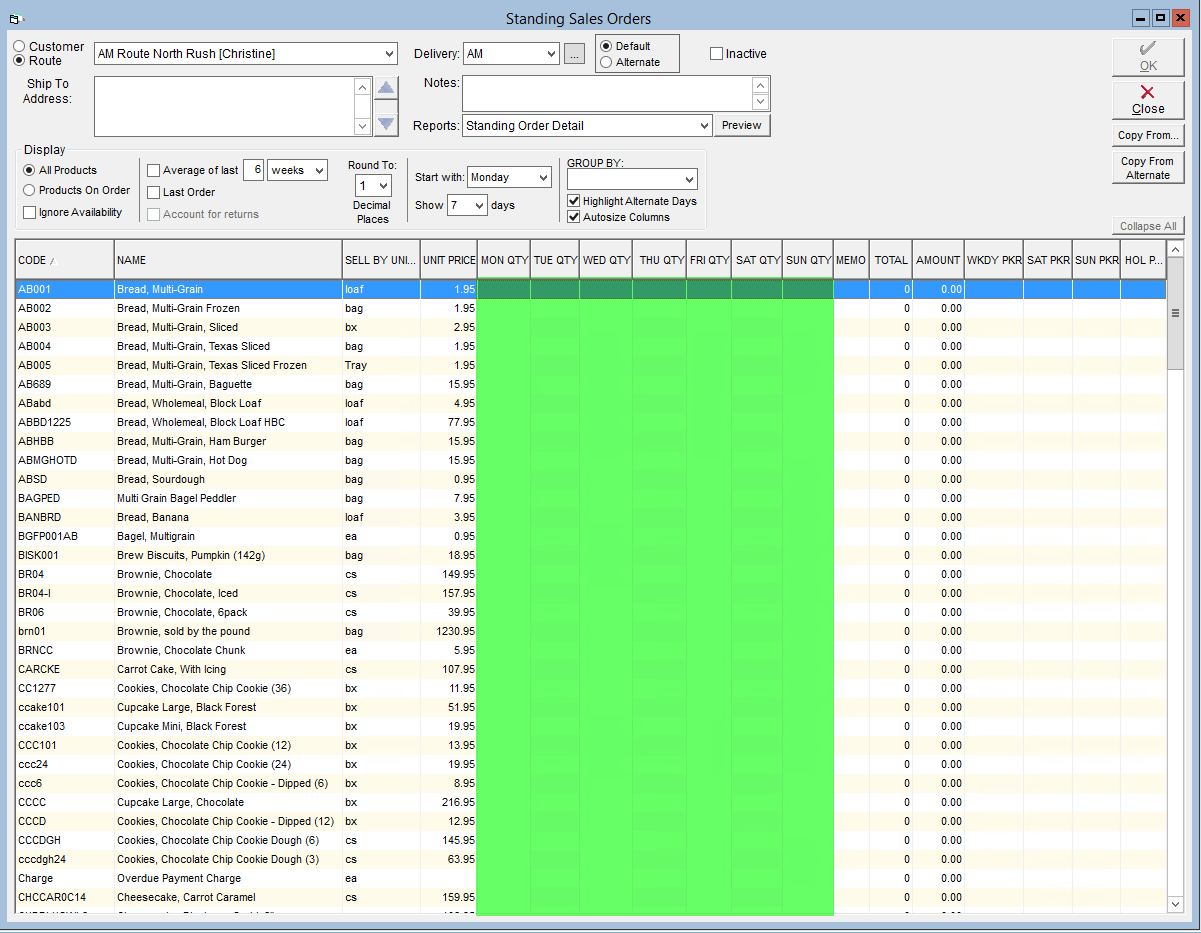
Task: Click the OK checkmark button
Action: tap(1148, 57)
